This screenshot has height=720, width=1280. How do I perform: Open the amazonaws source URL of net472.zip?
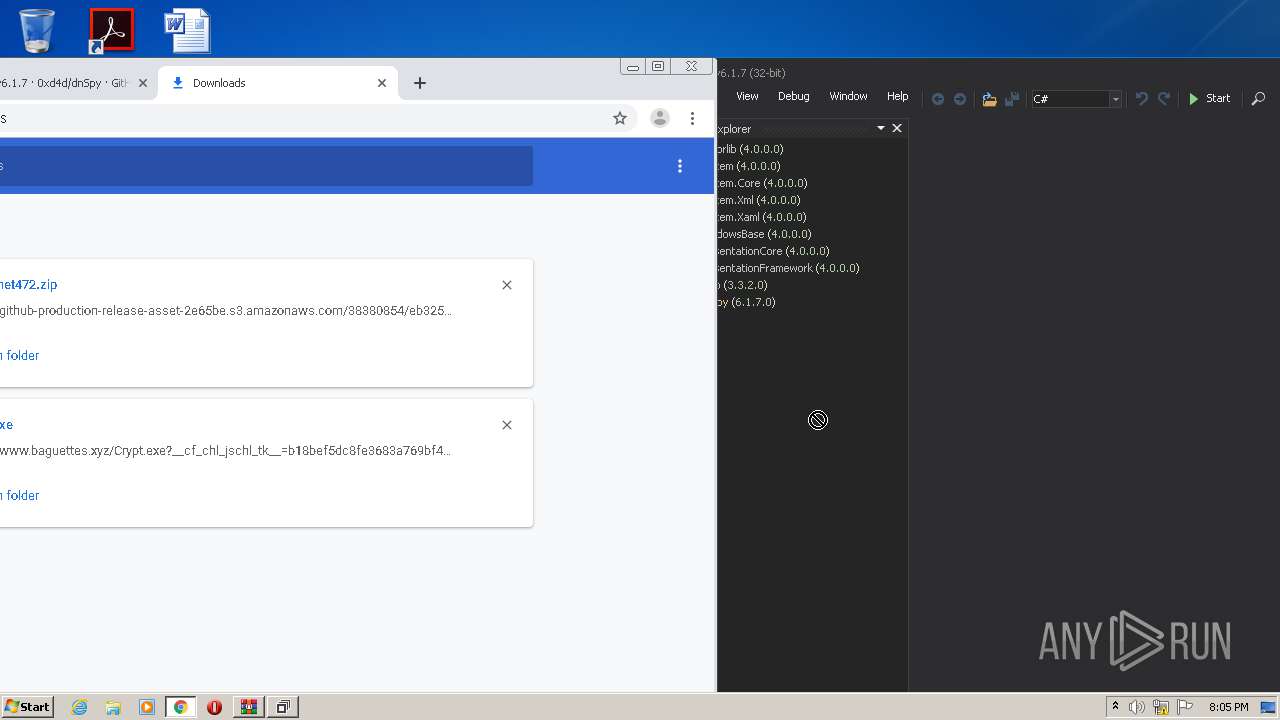(226, 311)
